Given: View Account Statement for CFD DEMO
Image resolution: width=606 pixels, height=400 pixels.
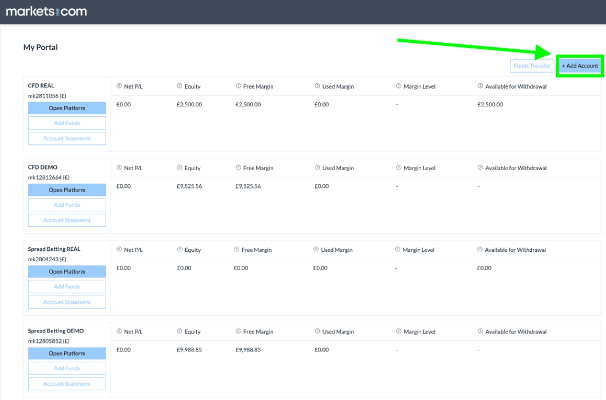Looking at the screenshot, I should tap(67, 220).
